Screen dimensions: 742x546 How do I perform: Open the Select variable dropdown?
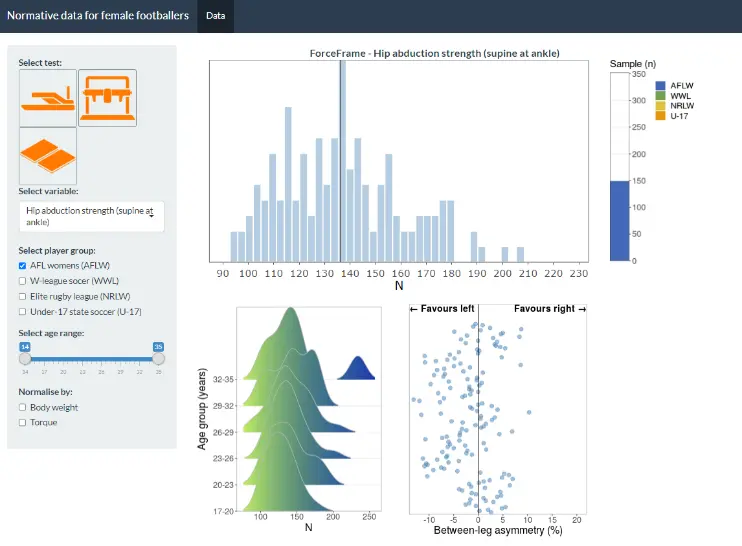[x=91, y=216]
